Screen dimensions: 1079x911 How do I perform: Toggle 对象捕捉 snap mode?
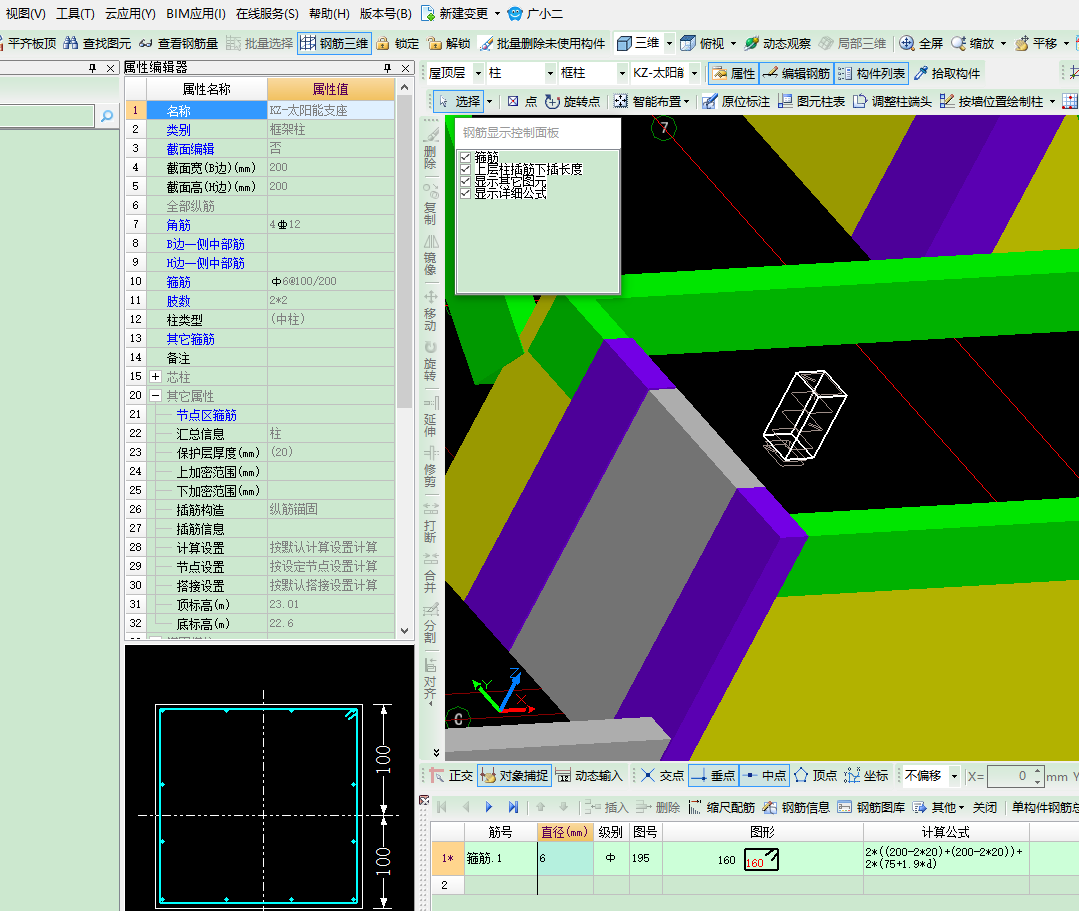(x=513, y=775)
